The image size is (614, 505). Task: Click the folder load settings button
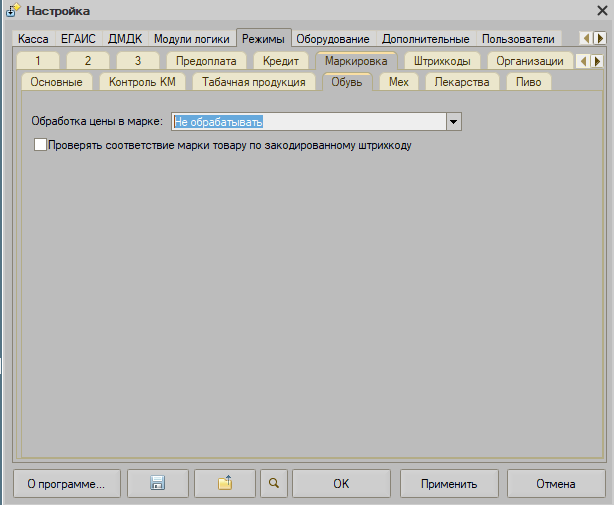pyautogui.click(x=225, y=483)
